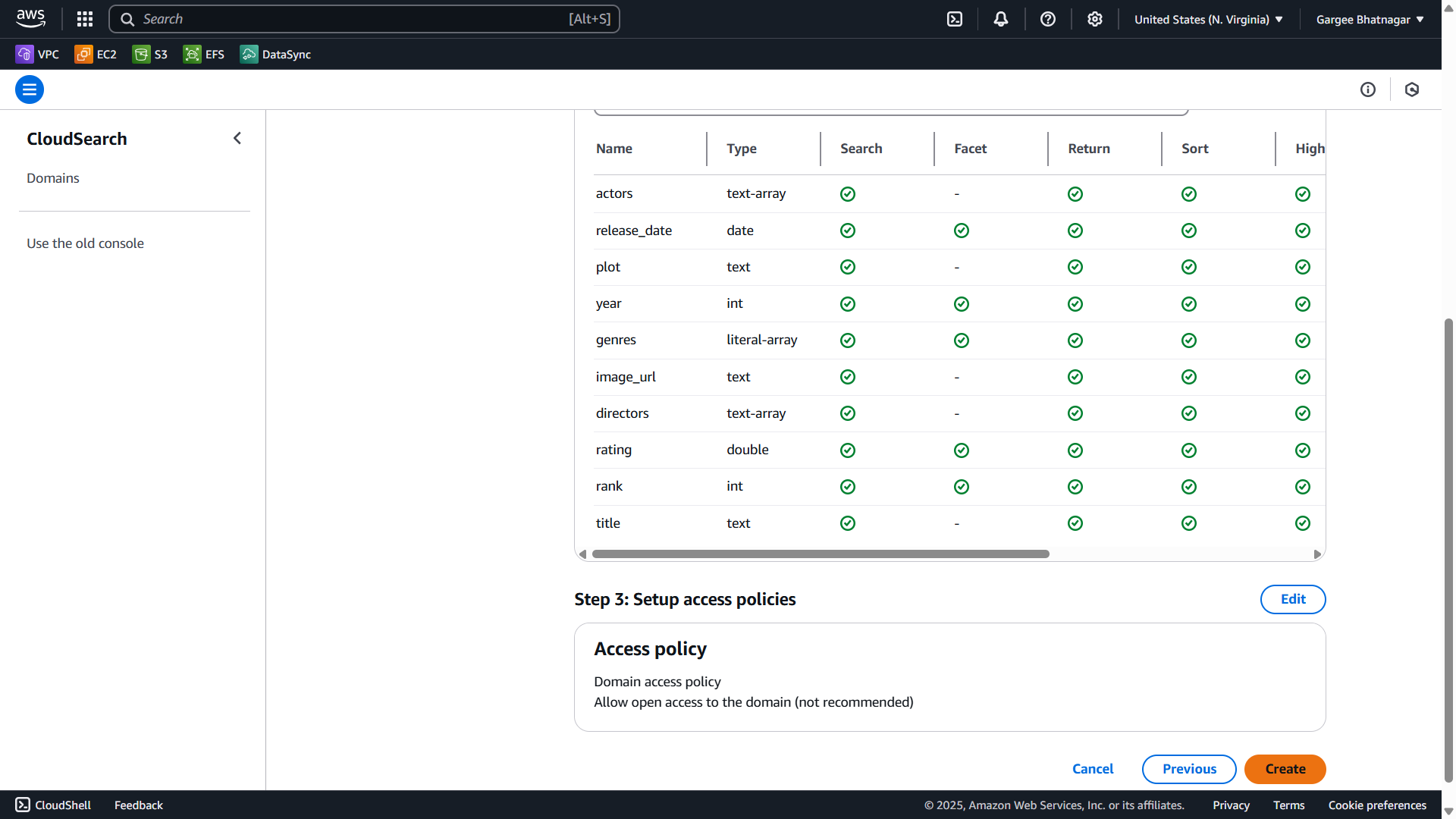Open the info panel icon

(1368, 89)
